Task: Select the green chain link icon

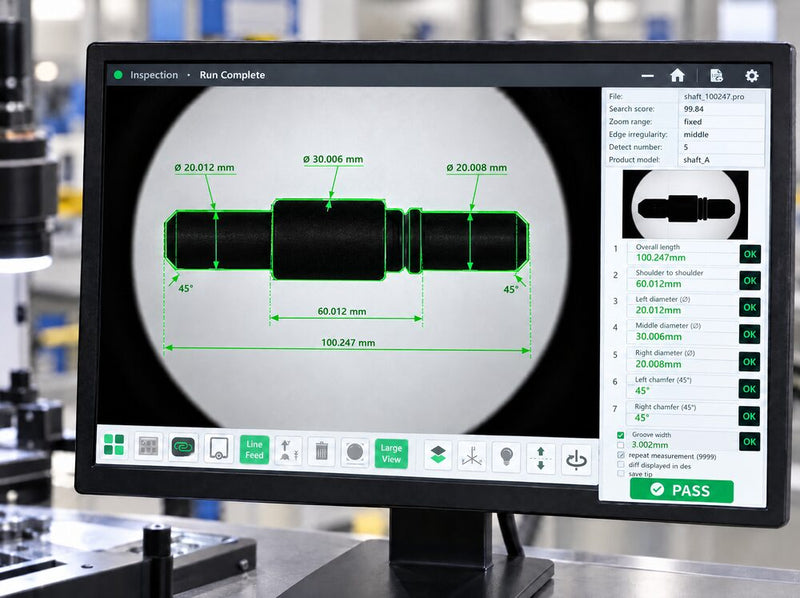Action: 183,447
